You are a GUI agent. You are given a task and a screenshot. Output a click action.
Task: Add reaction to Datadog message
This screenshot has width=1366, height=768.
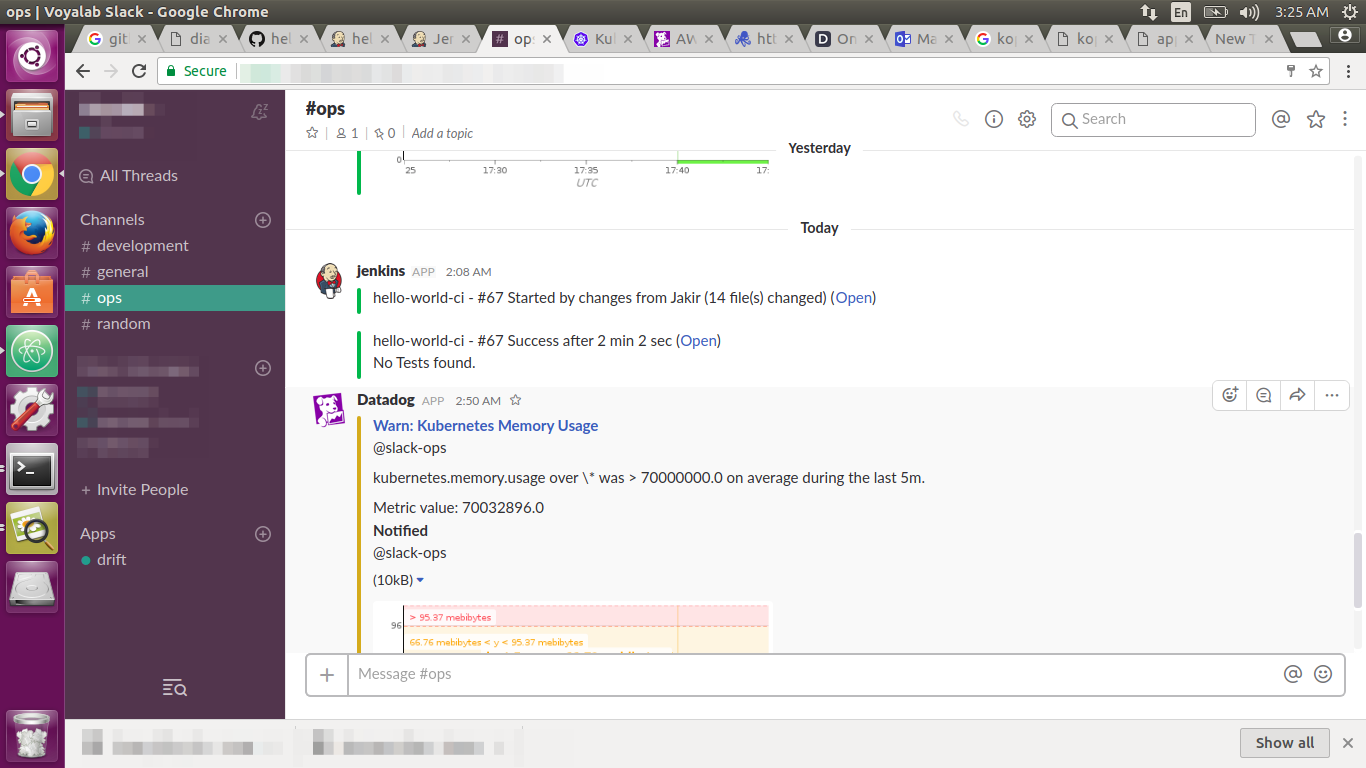(x=1230, y=395)
